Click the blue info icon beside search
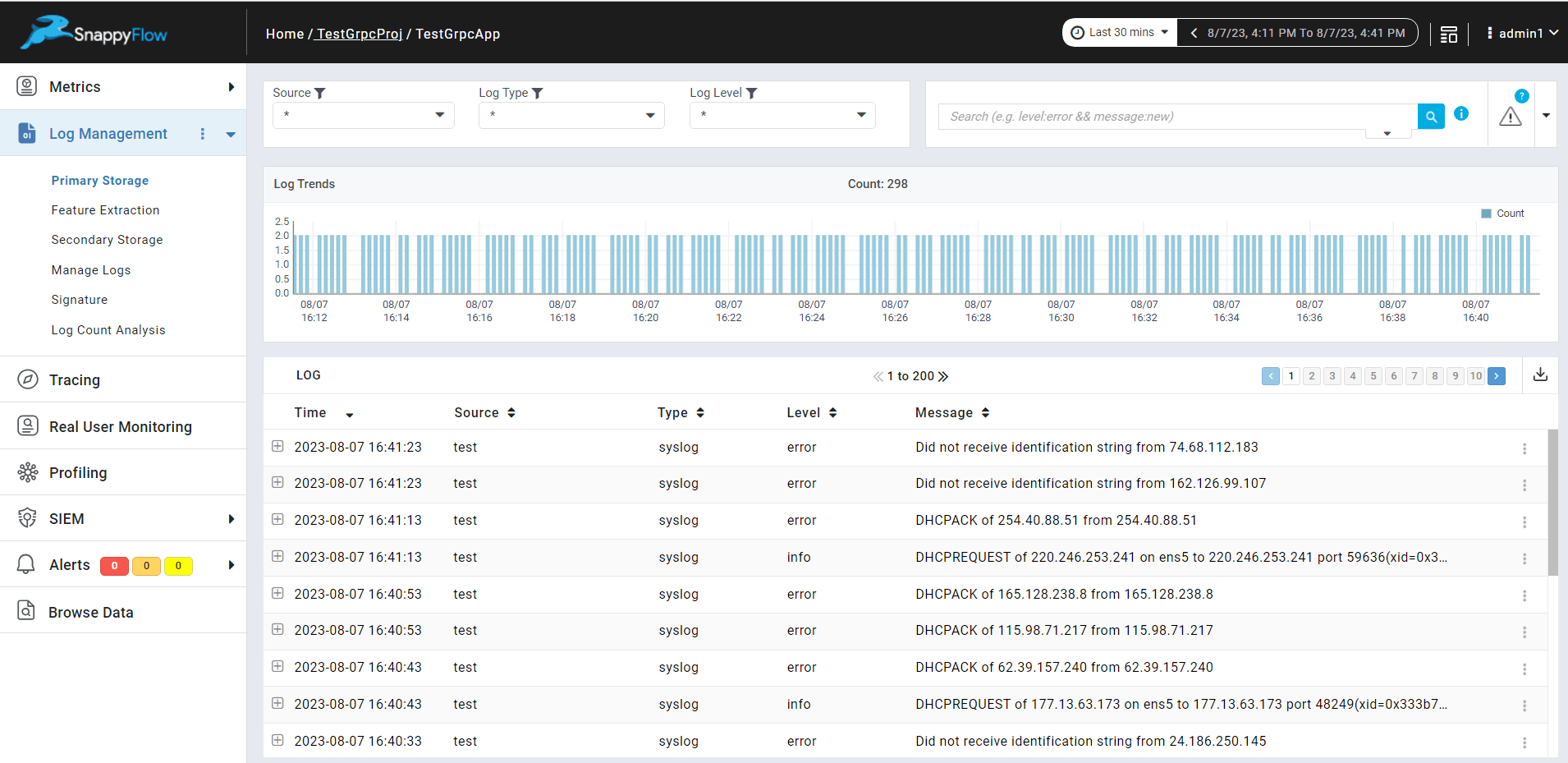Viewport: 1568px width, 763px height. tap(1461, 114)
